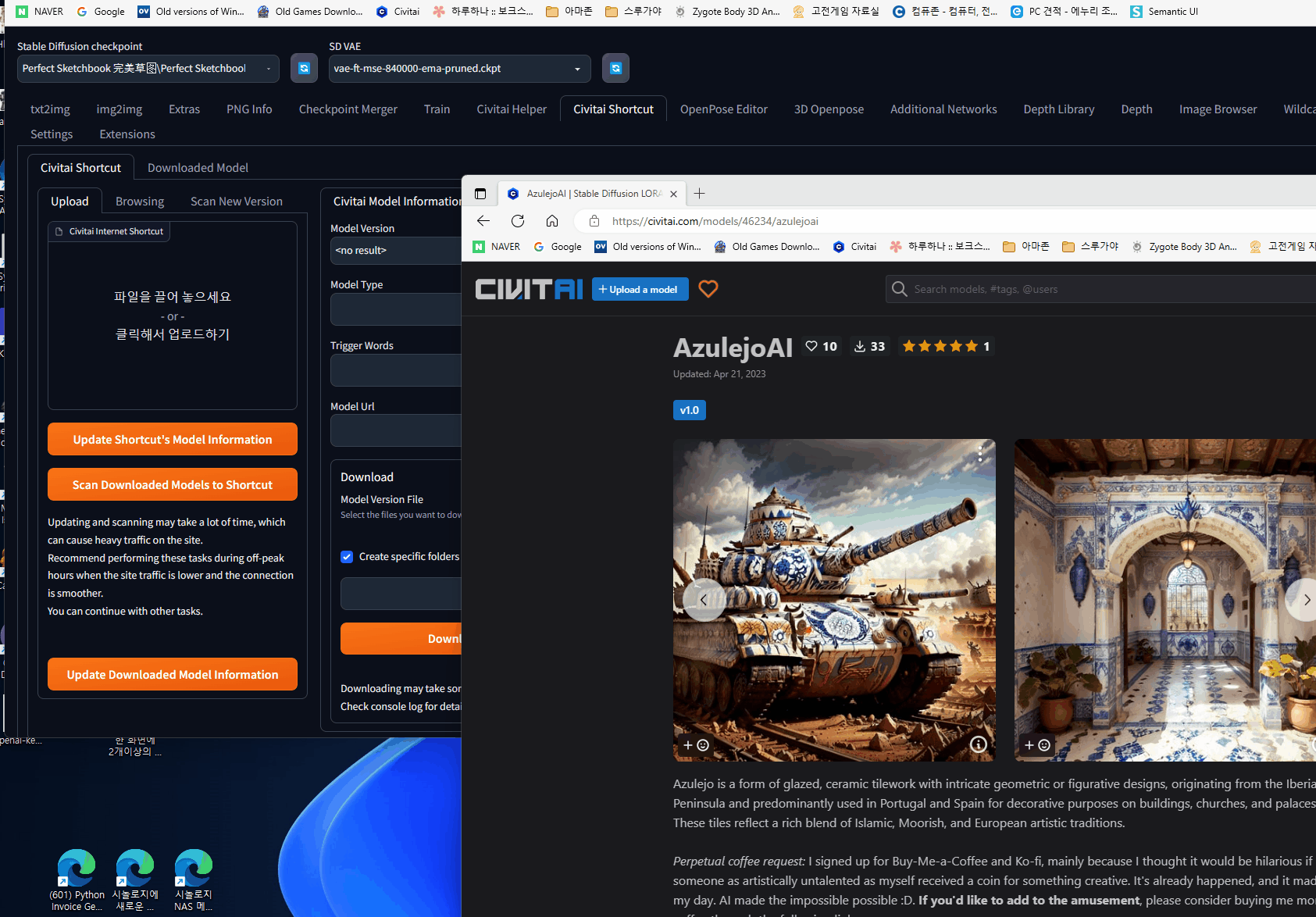This screenshot has height=917, width=1316.
Task: Show next carousel image
Action: (x=1305, y=600)
